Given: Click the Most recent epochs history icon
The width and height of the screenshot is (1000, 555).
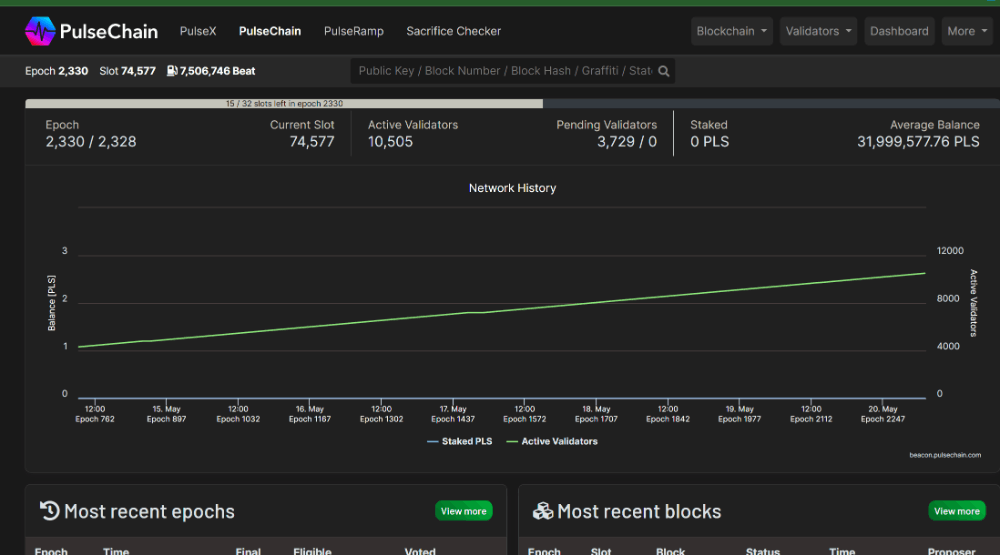Looking at the screenshot, I should coord(50,510).
